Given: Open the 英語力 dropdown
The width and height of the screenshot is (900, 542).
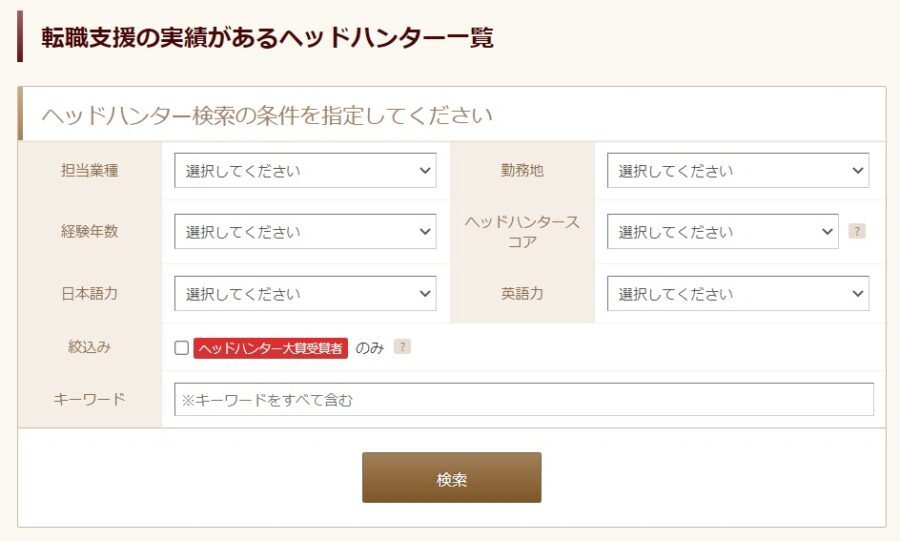Looking at the screenshot, I should coord(738,293).
